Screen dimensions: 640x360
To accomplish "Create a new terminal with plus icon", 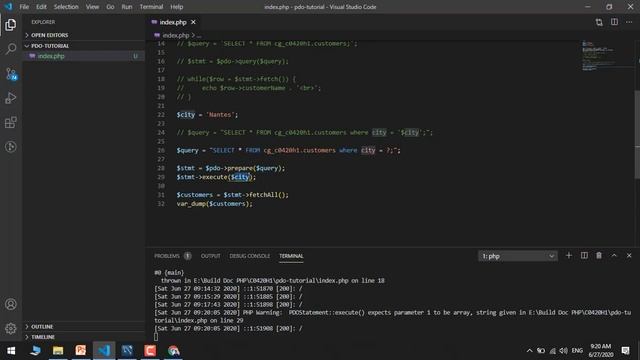I will pos(569,256).
